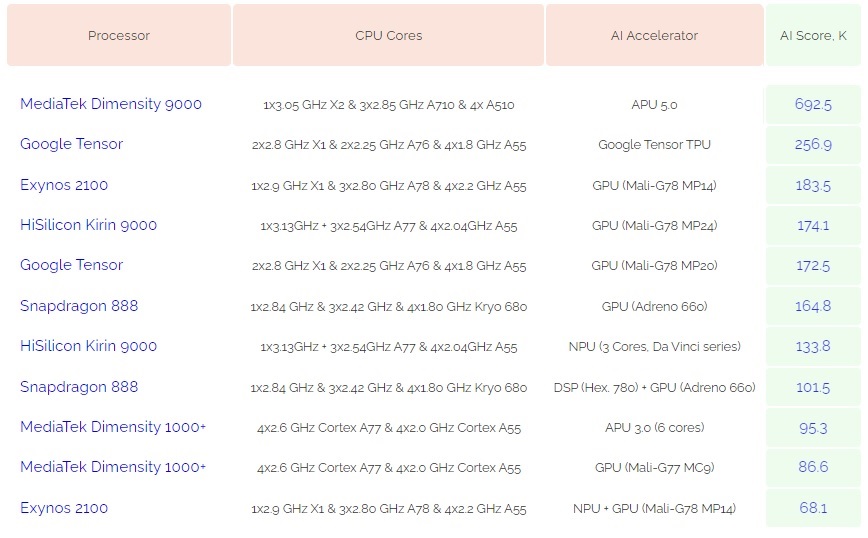Open the Exynos 2100 link scoring 183.5
Image resolution: width=868 pixels, height=538 pixels.
coord(64,185)
